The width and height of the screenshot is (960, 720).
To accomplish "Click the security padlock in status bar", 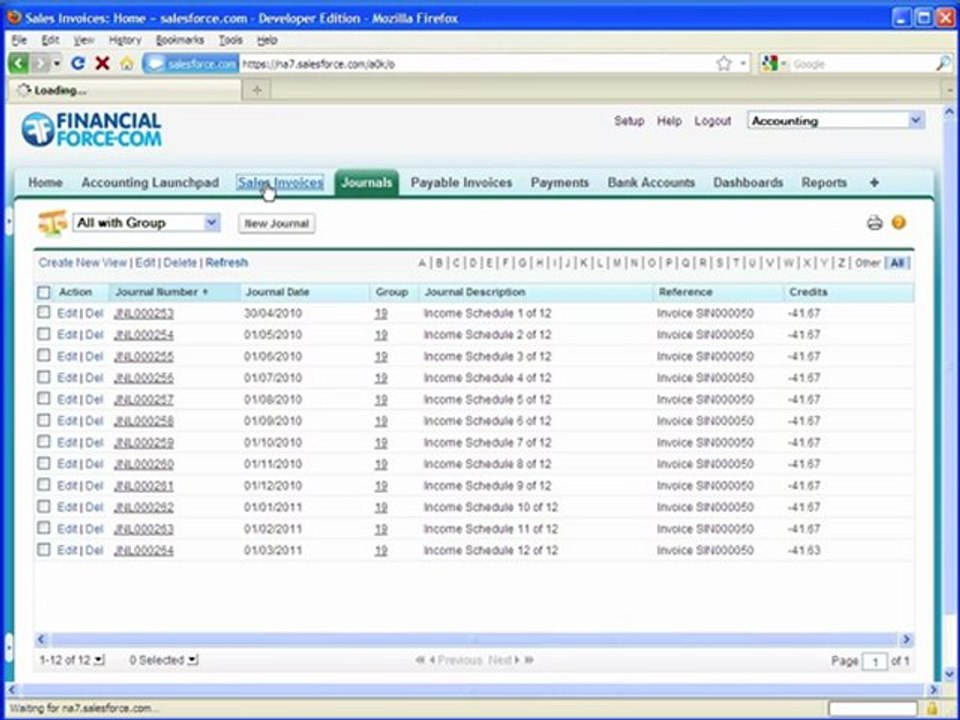I will click(932, 708).
